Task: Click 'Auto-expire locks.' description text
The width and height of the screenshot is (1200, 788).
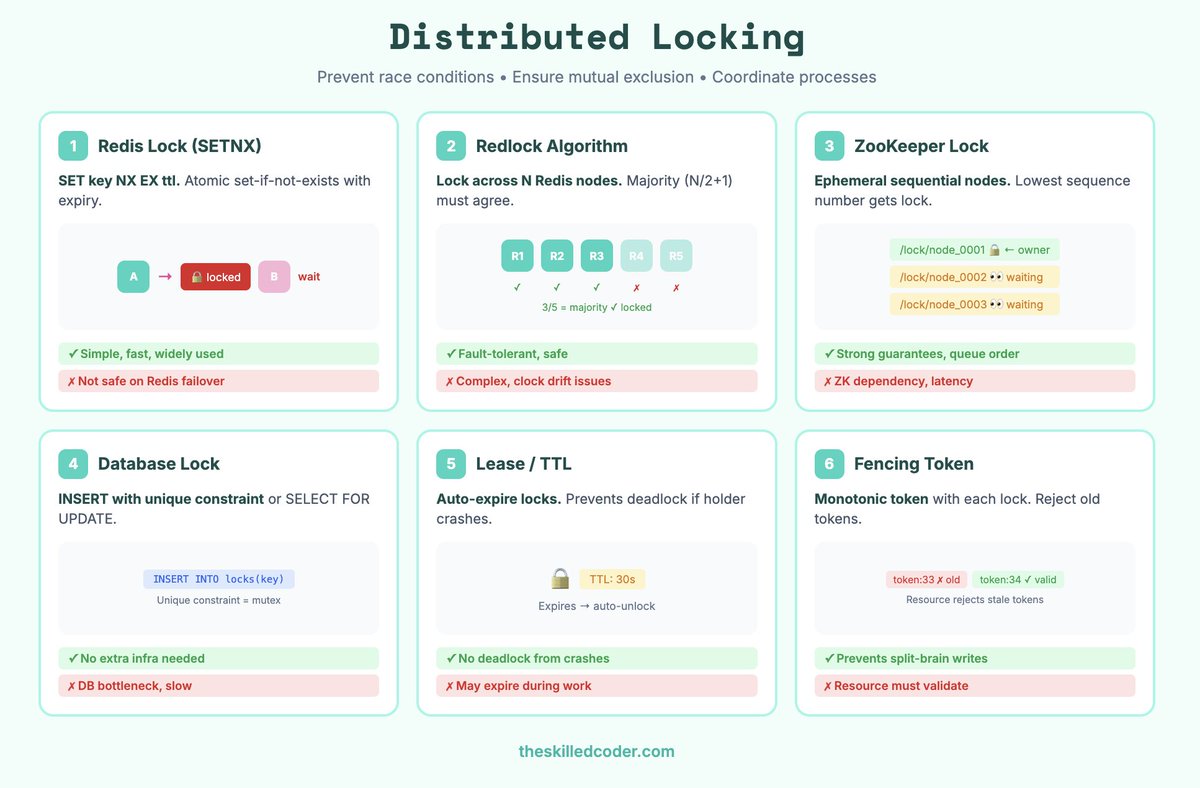Action: click(499, 499)
